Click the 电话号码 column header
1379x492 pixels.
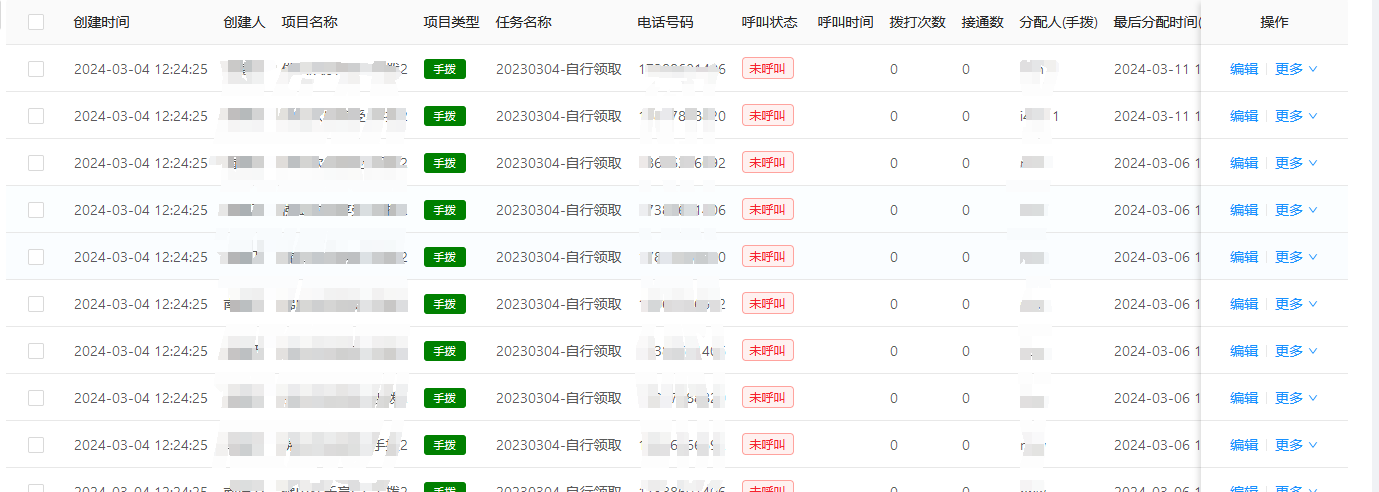click(x=665, y=22)
